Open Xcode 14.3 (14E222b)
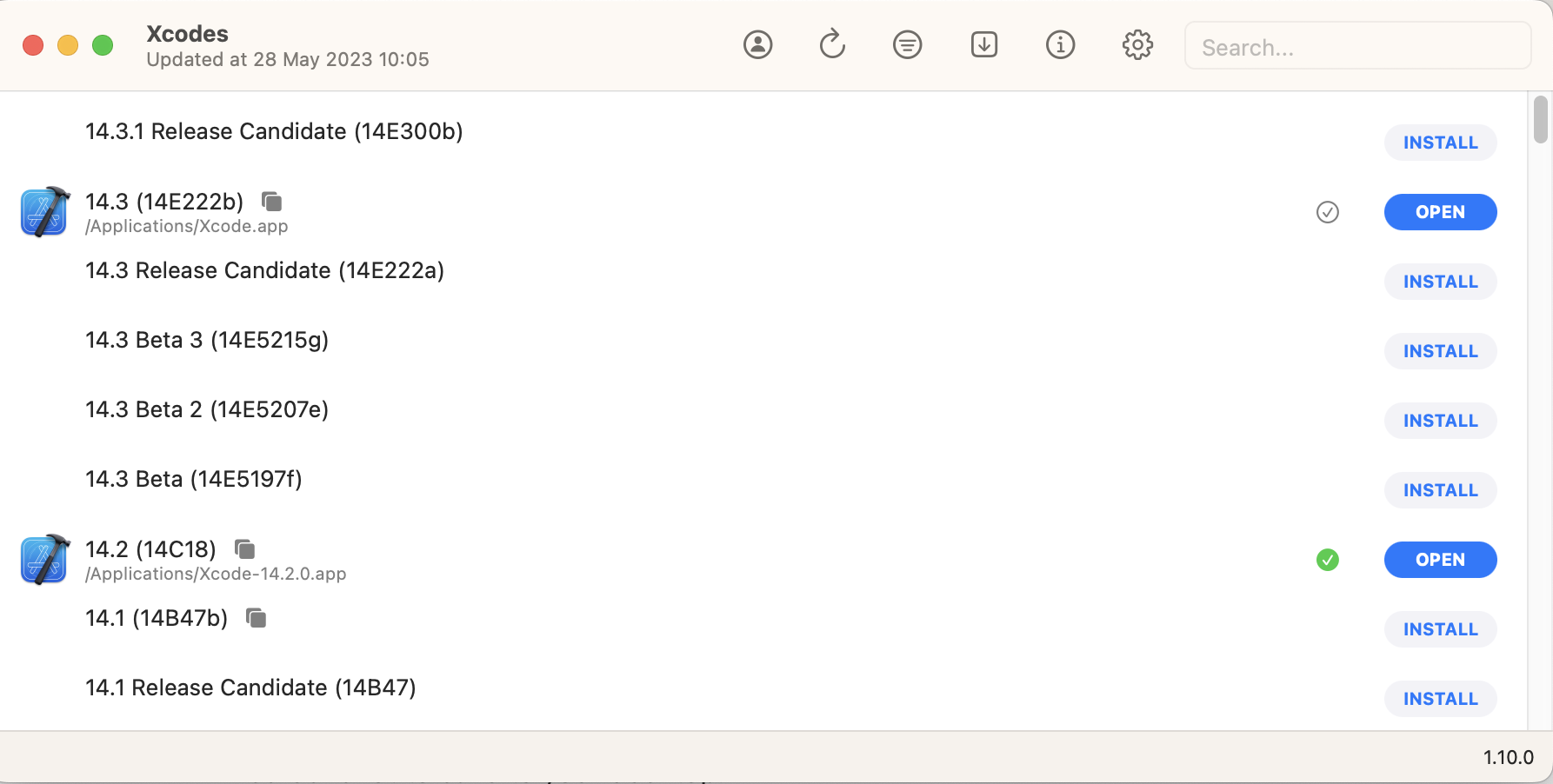 [1440, 212]
